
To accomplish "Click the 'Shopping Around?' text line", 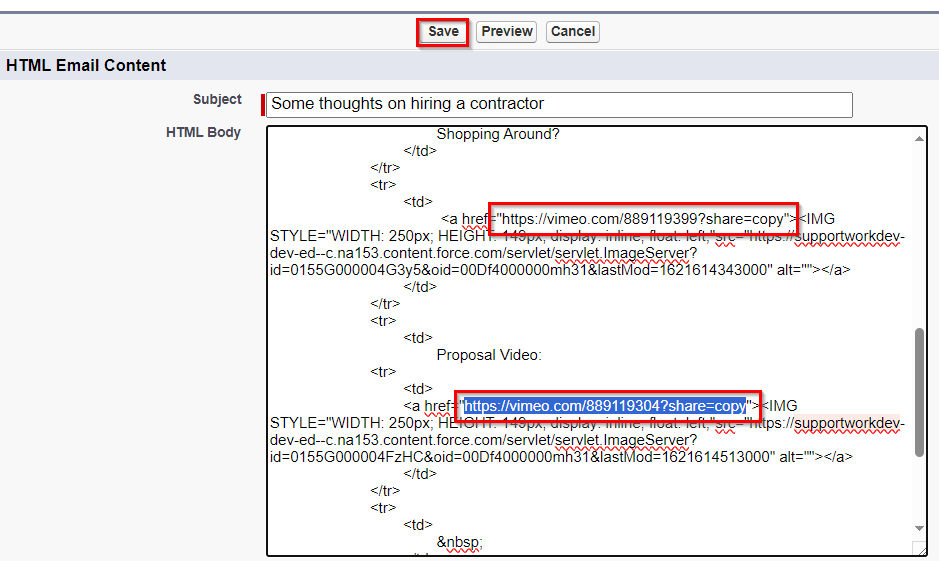I will click(x=498, y=134).
